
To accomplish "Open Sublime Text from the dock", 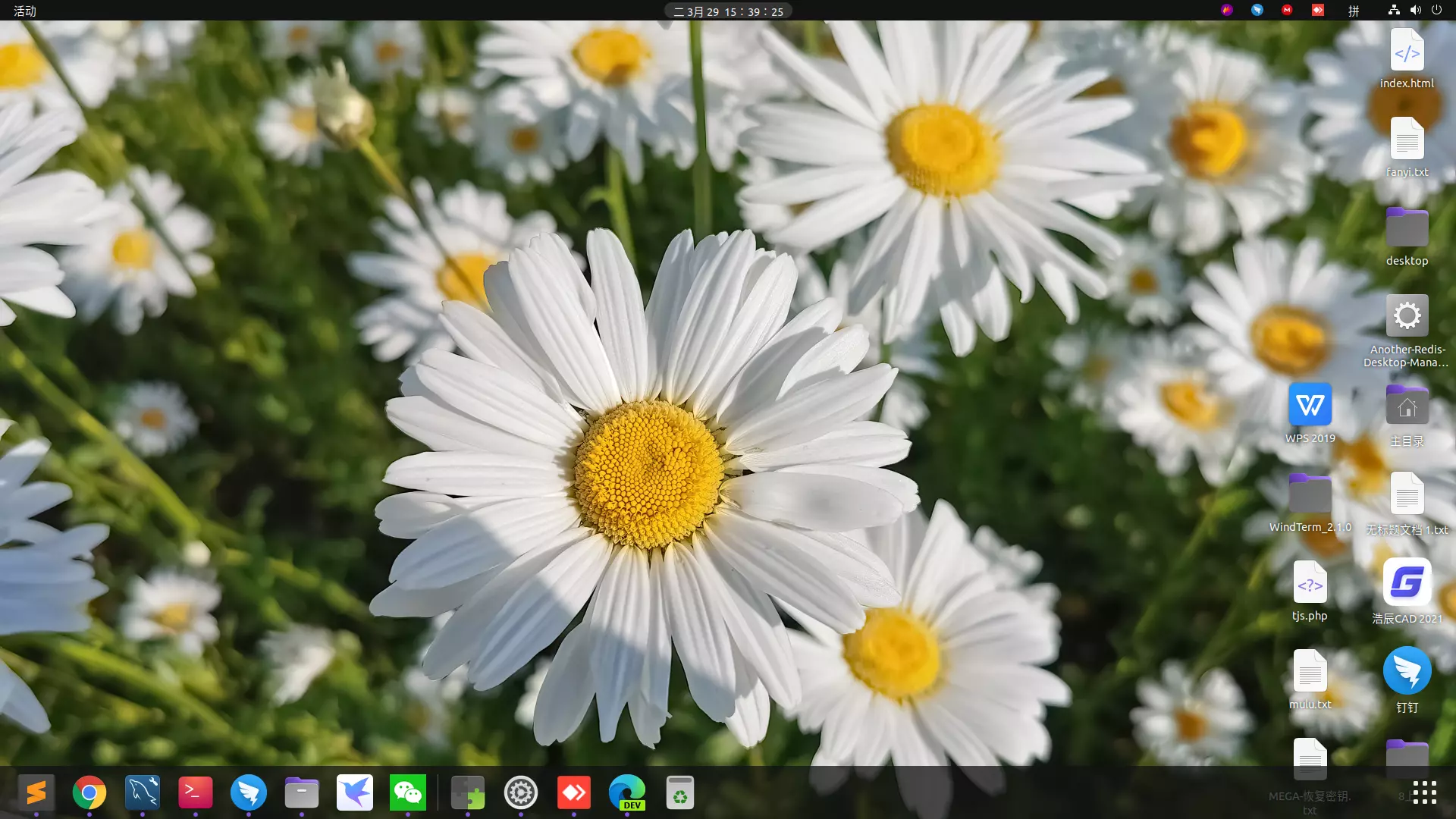I will point(36,793).
